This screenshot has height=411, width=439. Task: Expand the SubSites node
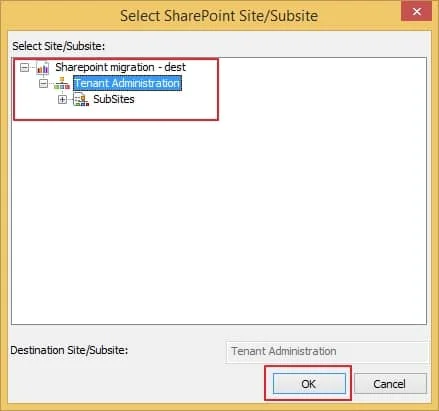[x=62, y=99]
